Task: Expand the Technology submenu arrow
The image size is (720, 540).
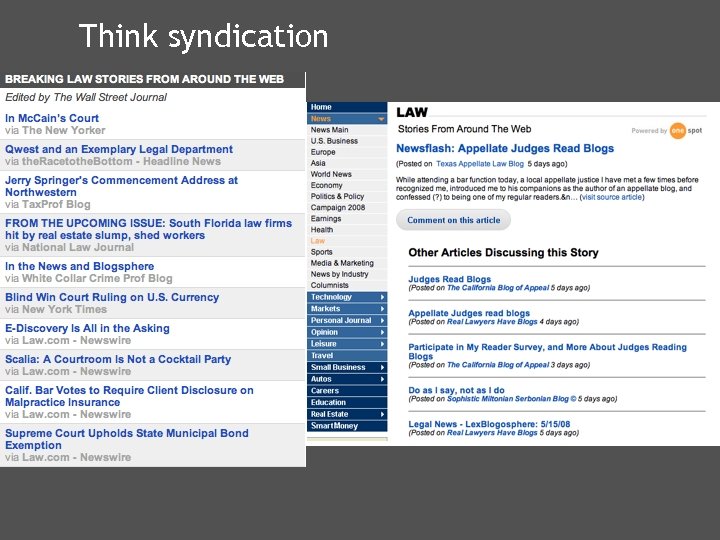Action: 382,297
